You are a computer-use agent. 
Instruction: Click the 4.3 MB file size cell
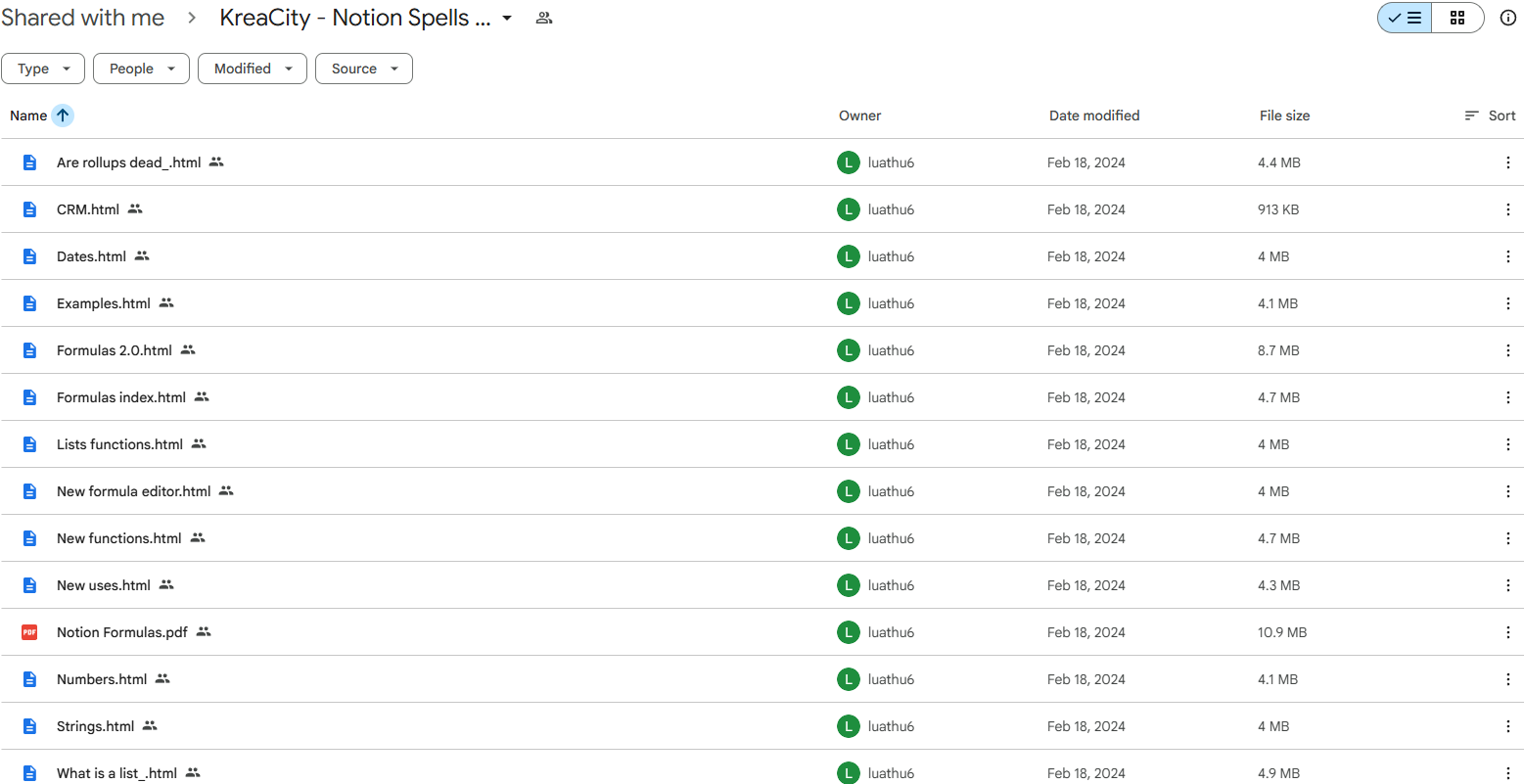tap(1279, 585)
